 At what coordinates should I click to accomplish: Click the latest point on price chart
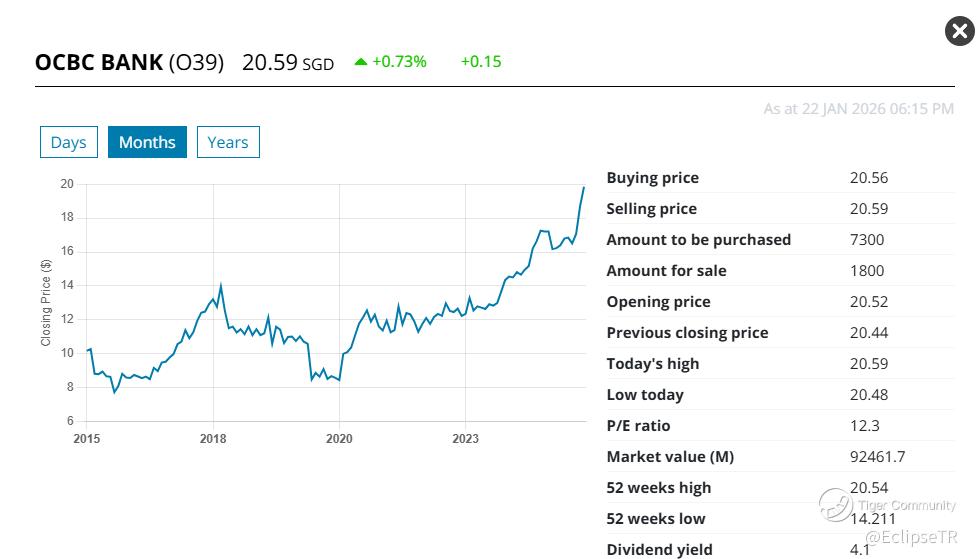tap(584, 188)
